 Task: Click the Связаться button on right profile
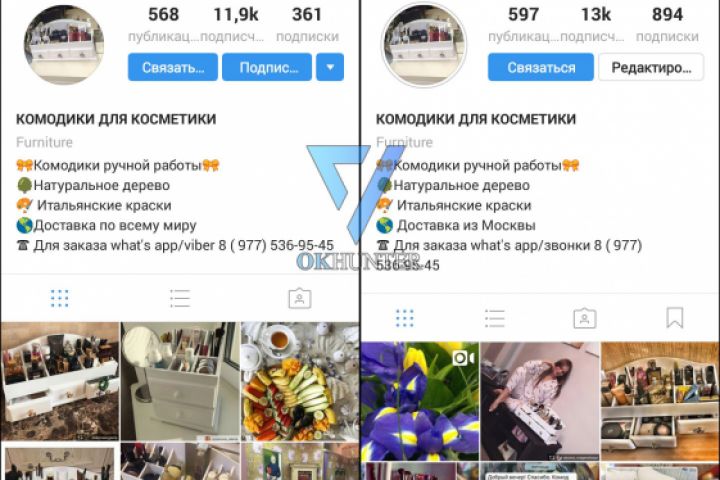pyautogui.click(x=540, y=67)
